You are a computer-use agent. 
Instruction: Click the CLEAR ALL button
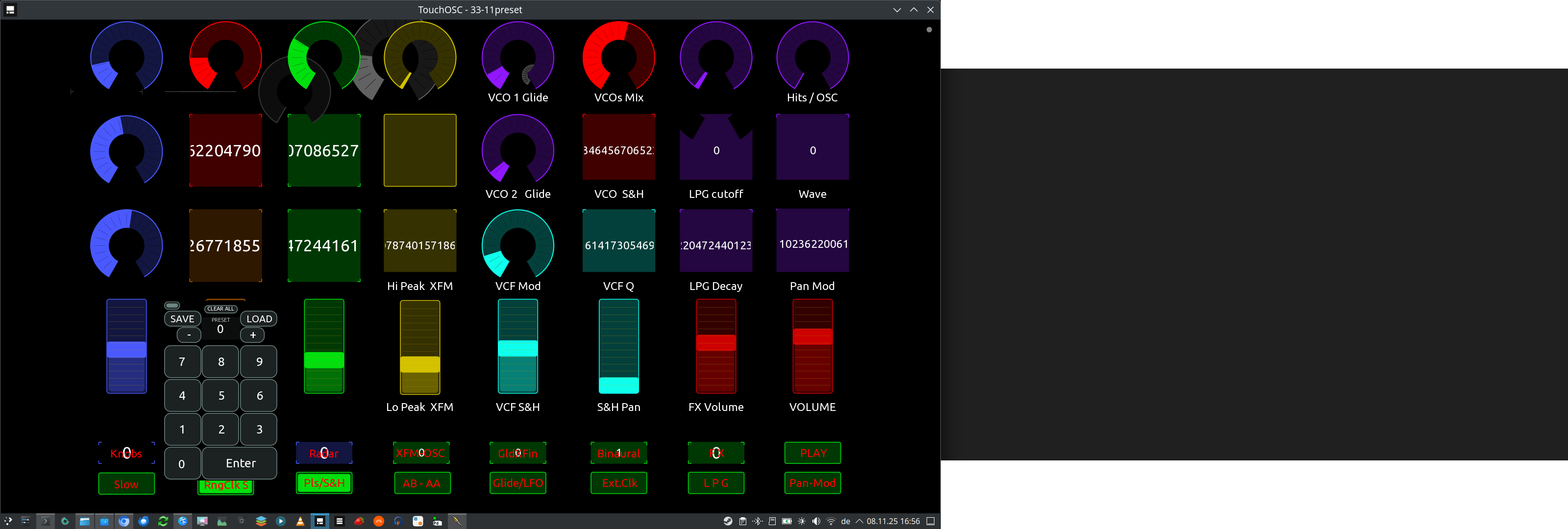pyautogui.click(x=220, y=309)
